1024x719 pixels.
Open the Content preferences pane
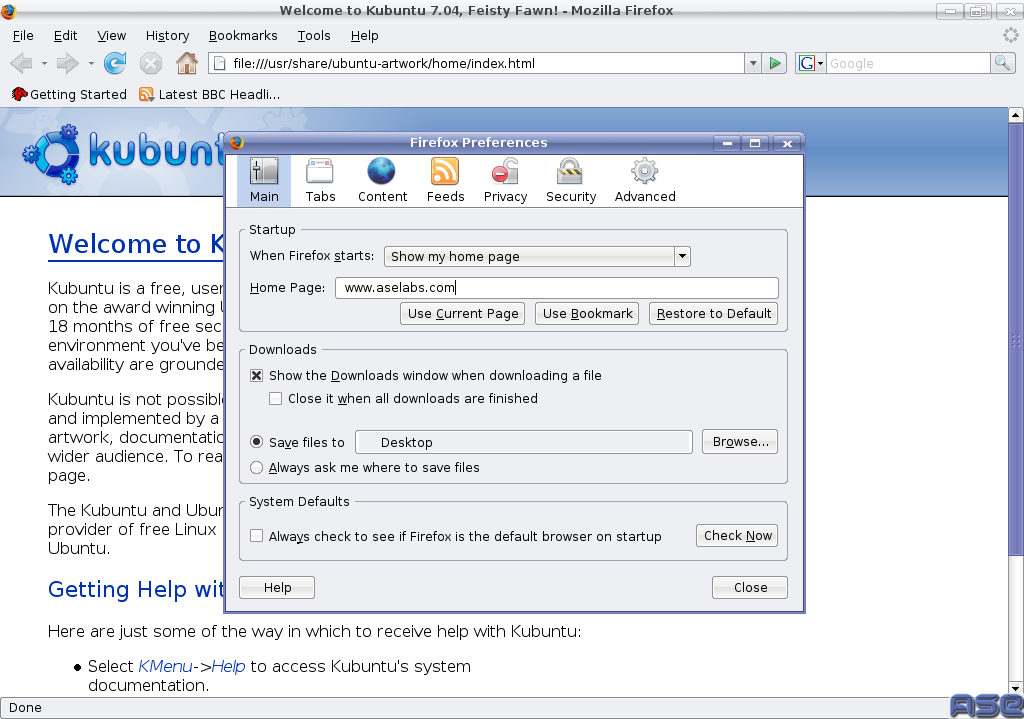(x=382, y=181)
